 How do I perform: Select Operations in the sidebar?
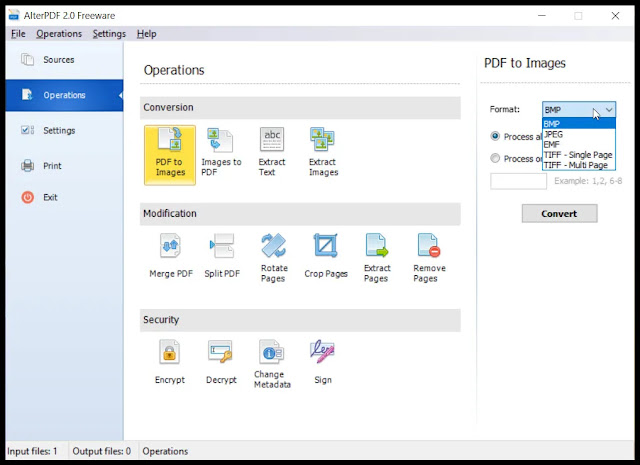pyautogui.click(x=64, y=95)
